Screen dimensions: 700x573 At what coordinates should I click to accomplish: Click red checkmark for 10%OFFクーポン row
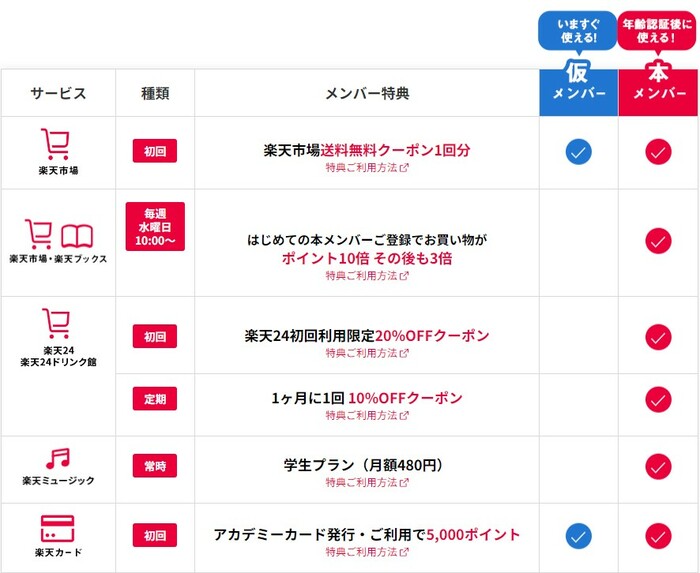click(x=658, y=399)
